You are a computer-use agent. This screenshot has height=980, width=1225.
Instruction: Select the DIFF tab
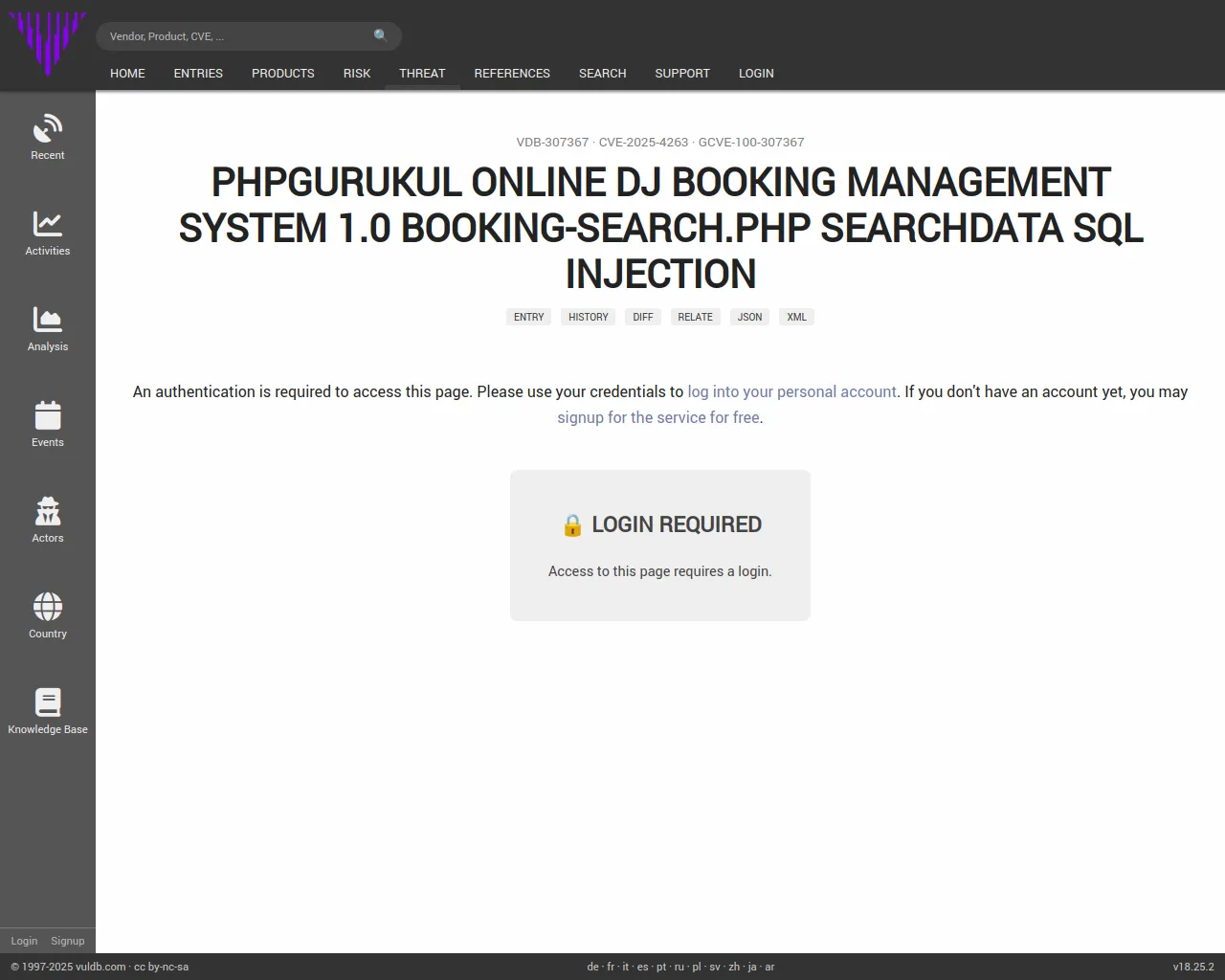[643, 317]
